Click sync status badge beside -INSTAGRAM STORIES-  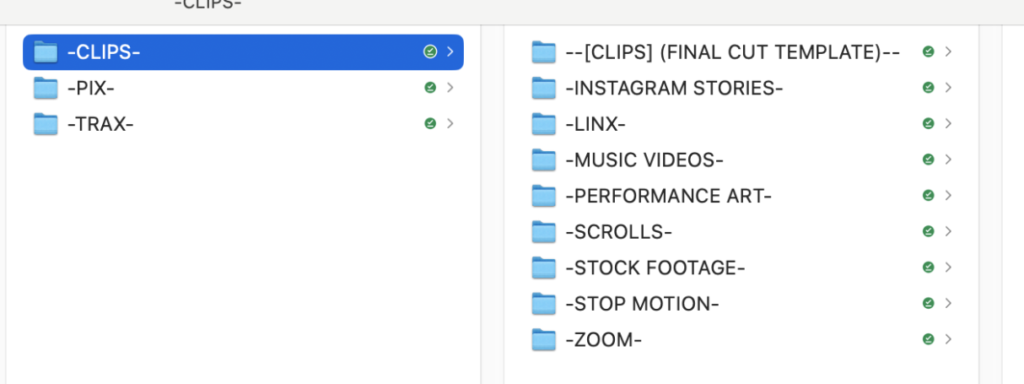point(928,88)
